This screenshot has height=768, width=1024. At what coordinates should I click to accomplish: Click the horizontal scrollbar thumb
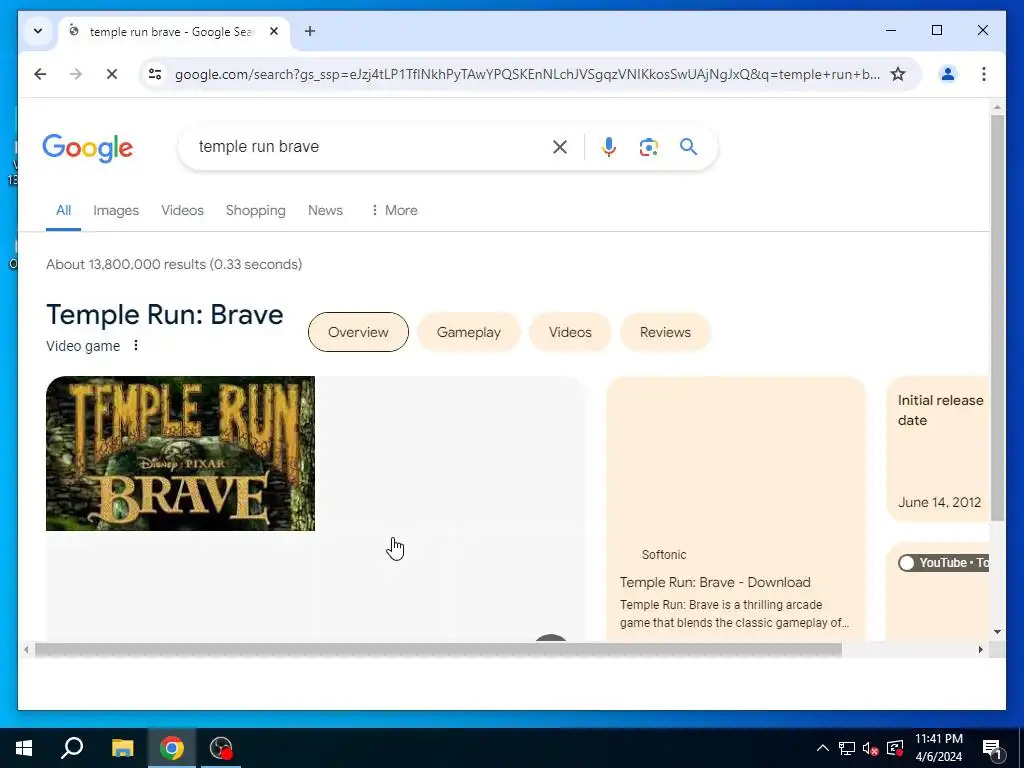(438, 650)
